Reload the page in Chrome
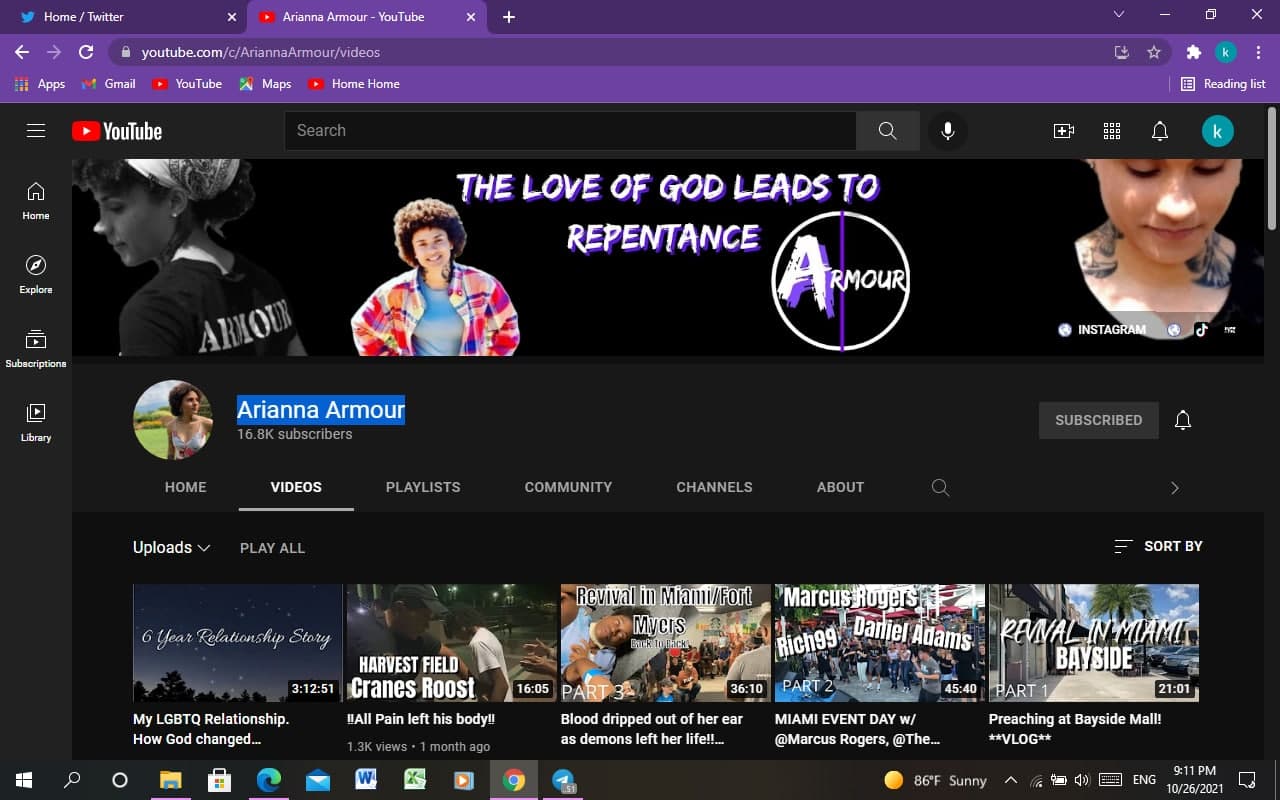 coord(86,52)
